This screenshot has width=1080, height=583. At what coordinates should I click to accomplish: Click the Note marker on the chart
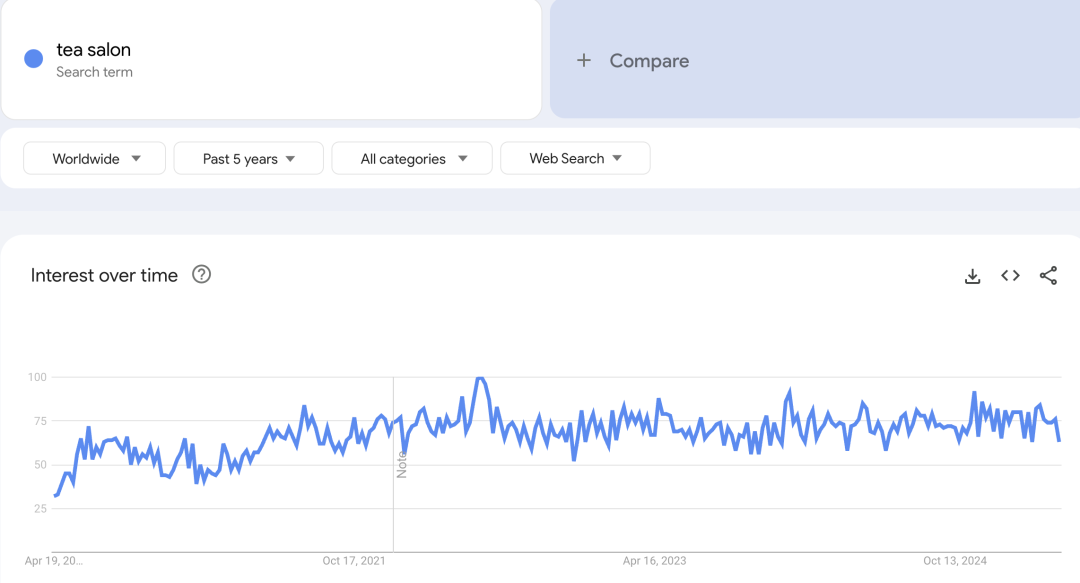pos(402,465)
